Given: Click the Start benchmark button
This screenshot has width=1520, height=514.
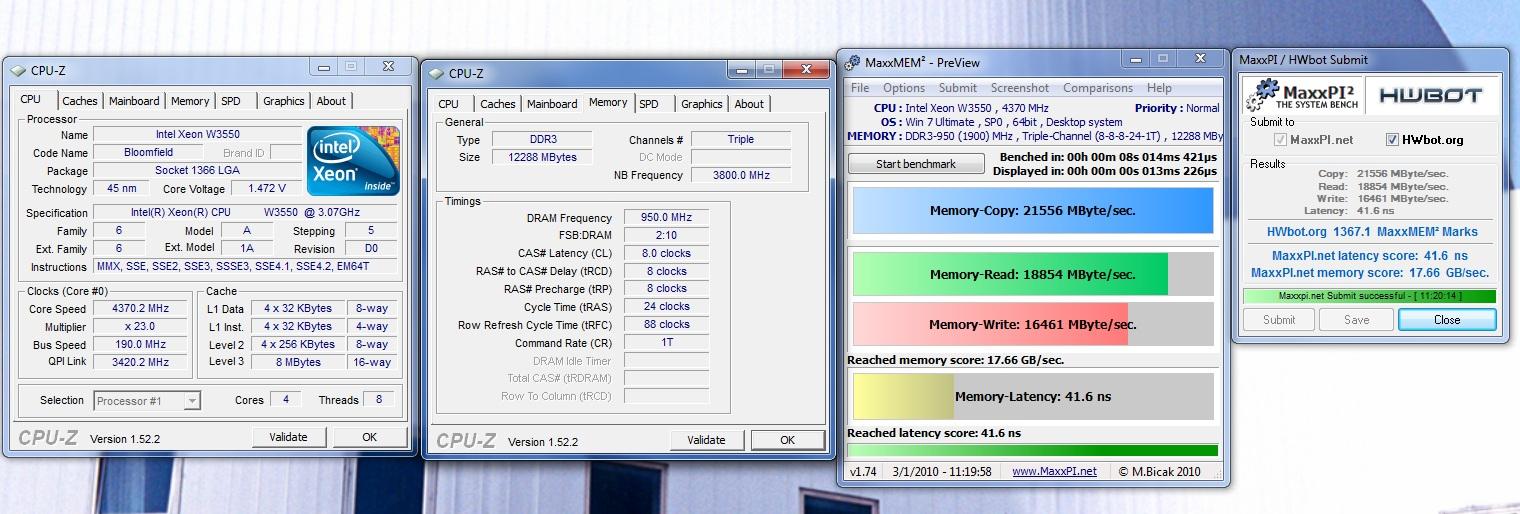Looking at the screenshot, I should 916,164.
